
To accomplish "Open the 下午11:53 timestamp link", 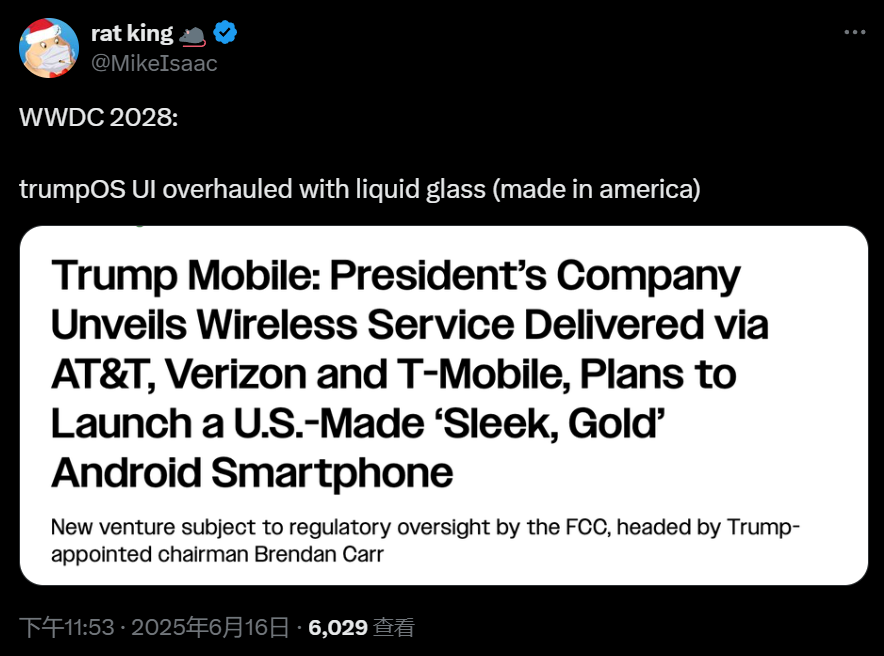I will coord(66,628).
